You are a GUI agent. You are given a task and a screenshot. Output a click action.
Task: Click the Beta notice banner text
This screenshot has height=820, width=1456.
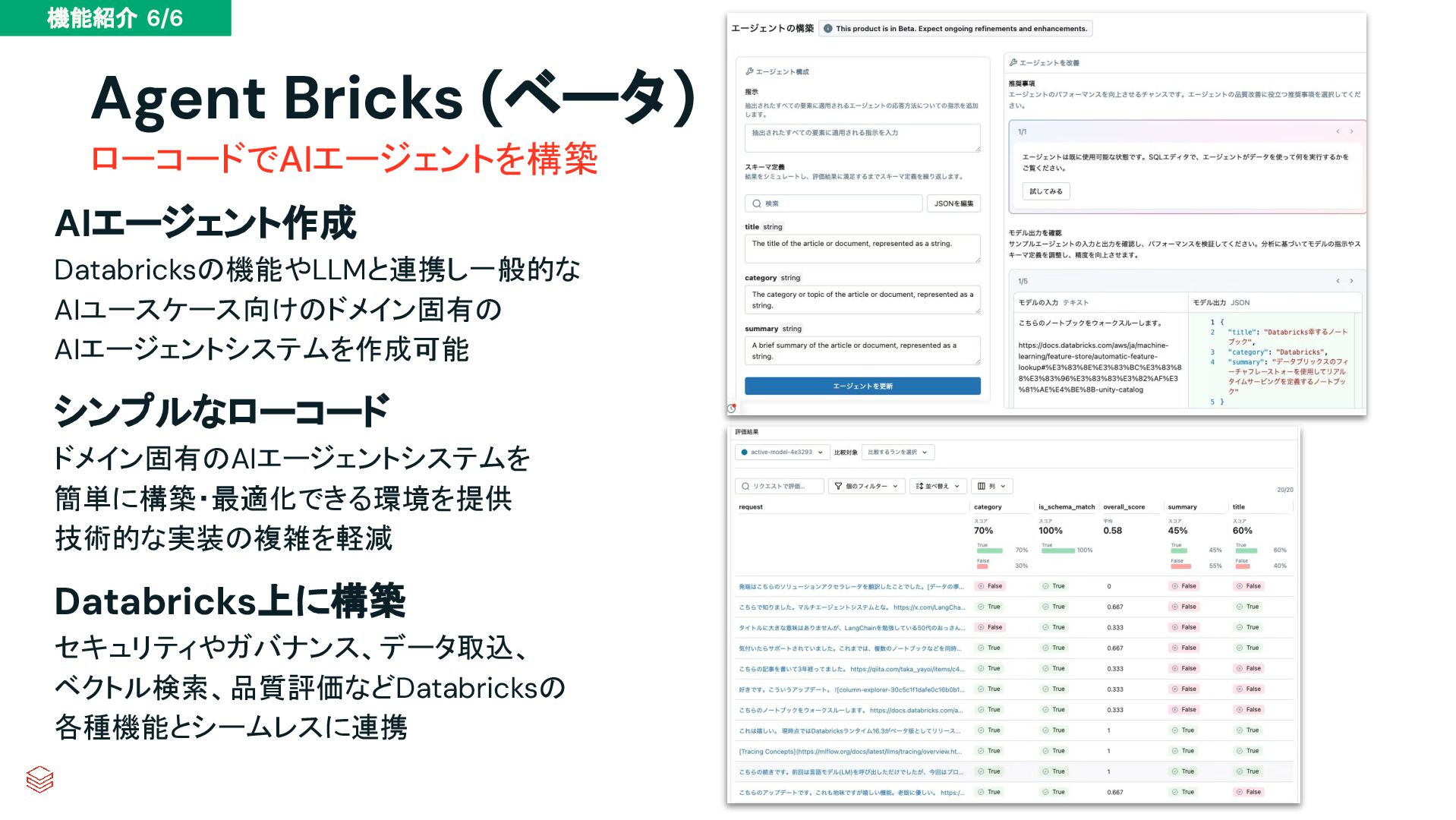[x=961, y=29]
